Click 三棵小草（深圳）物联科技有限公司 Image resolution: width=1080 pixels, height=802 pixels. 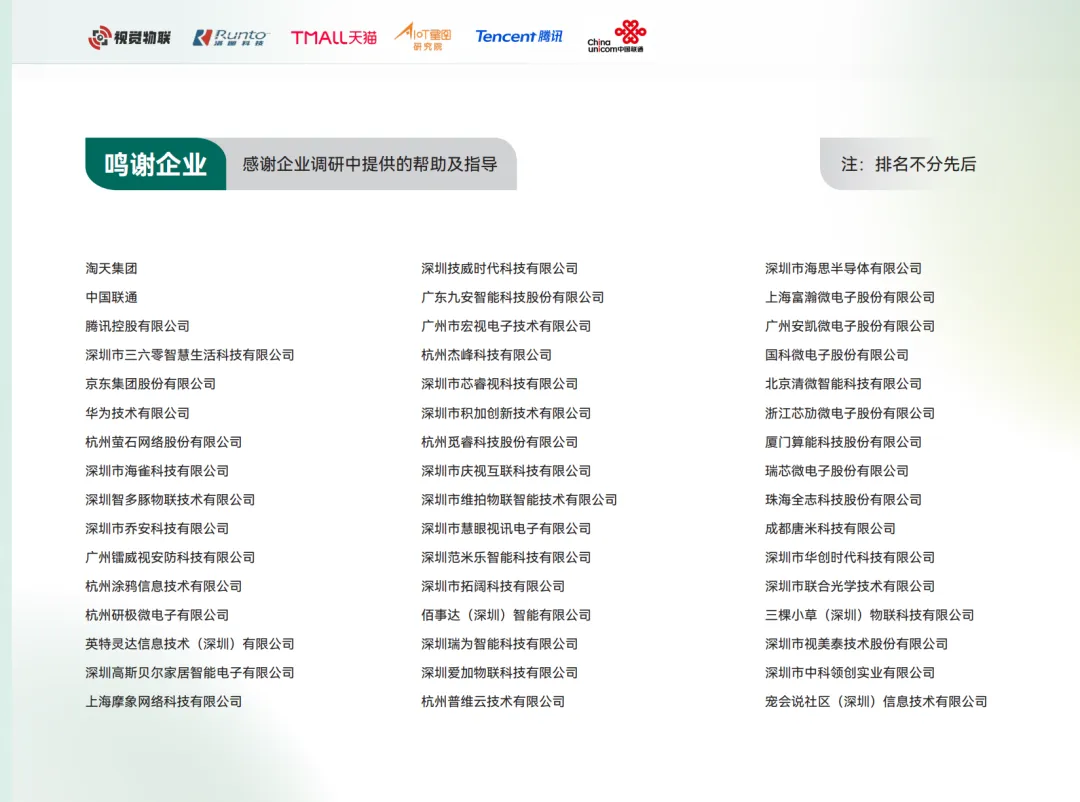click(x=870, y=615)
